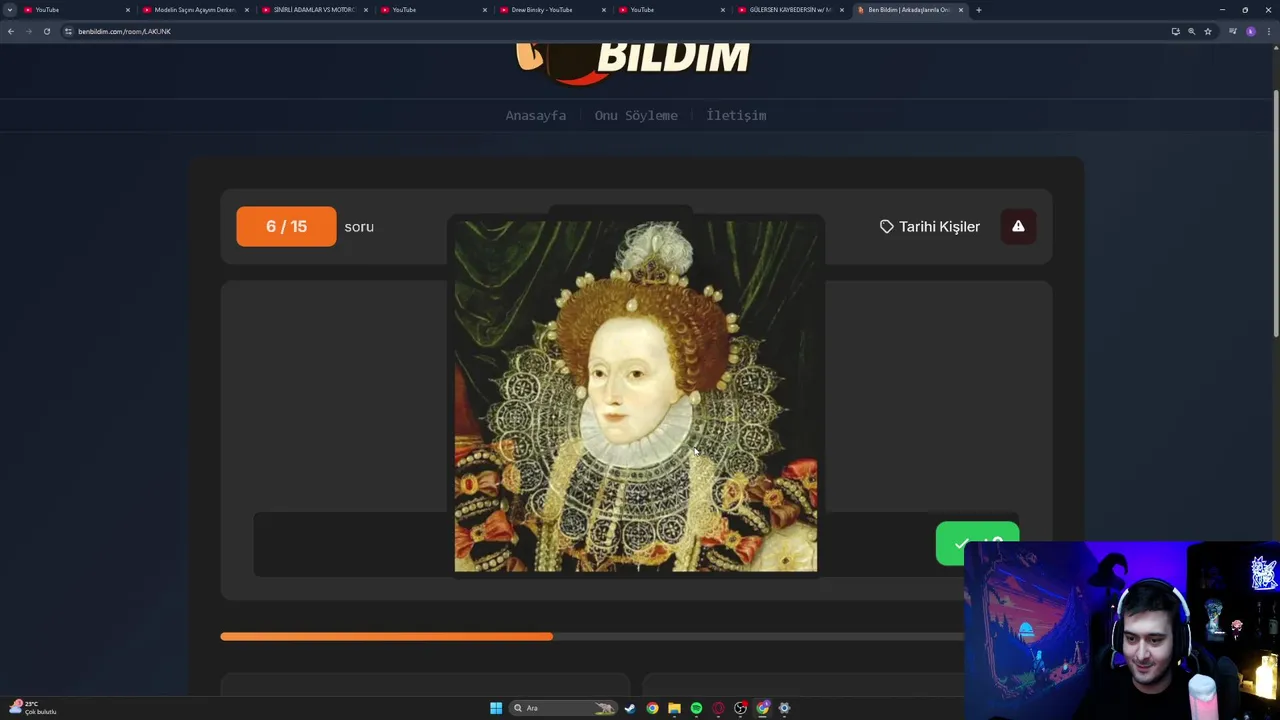Click the browser forward arrow
This screenshot has width=1280, height=720.
coord(28,31)
